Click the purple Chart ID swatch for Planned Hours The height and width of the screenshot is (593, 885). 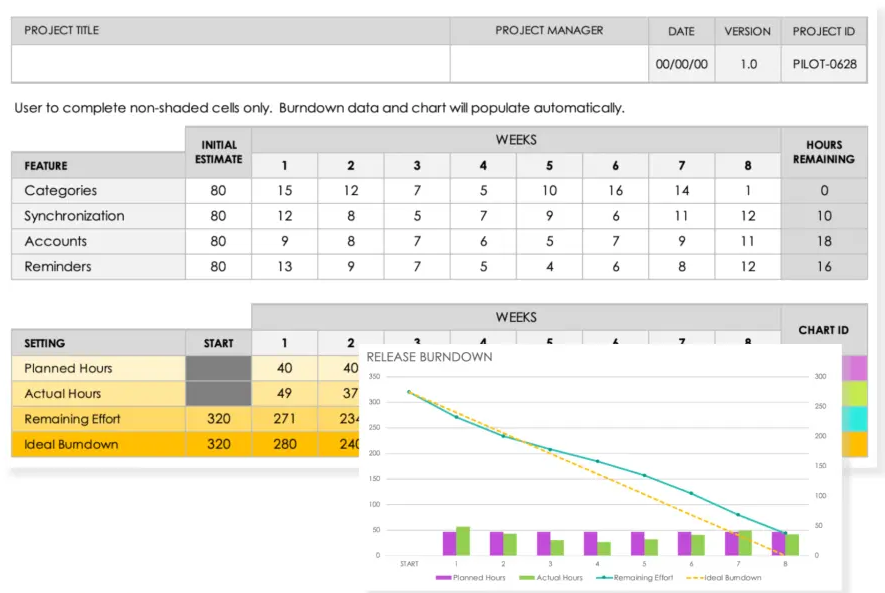click(855, 369)
